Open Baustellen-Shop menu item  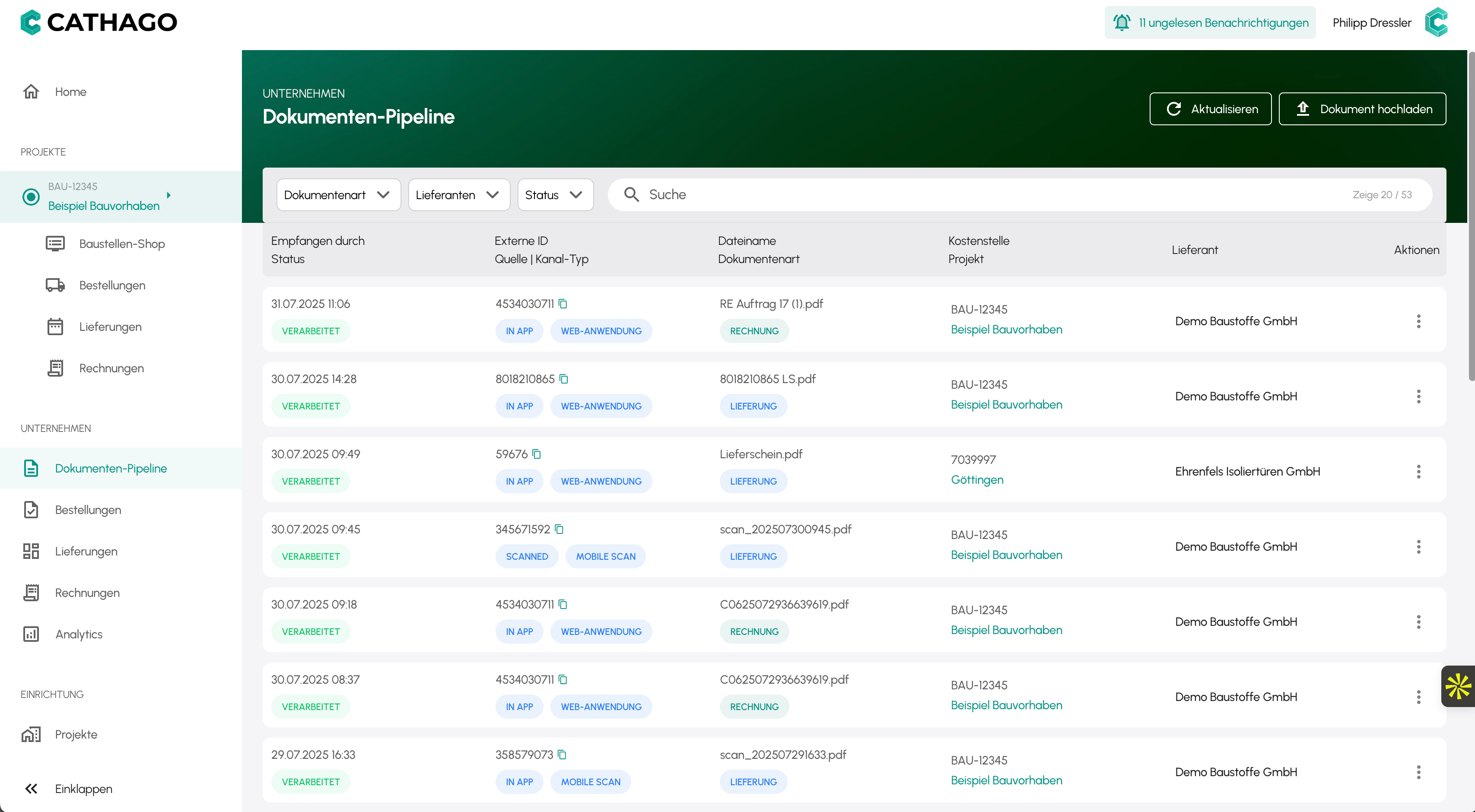pos(121,244)
